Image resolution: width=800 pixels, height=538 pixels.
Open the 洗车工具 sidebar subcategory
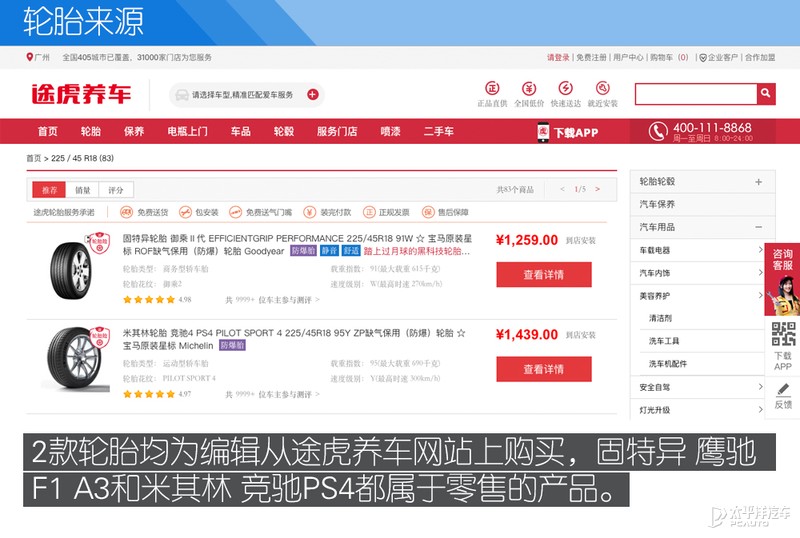[x=664, y=340]
